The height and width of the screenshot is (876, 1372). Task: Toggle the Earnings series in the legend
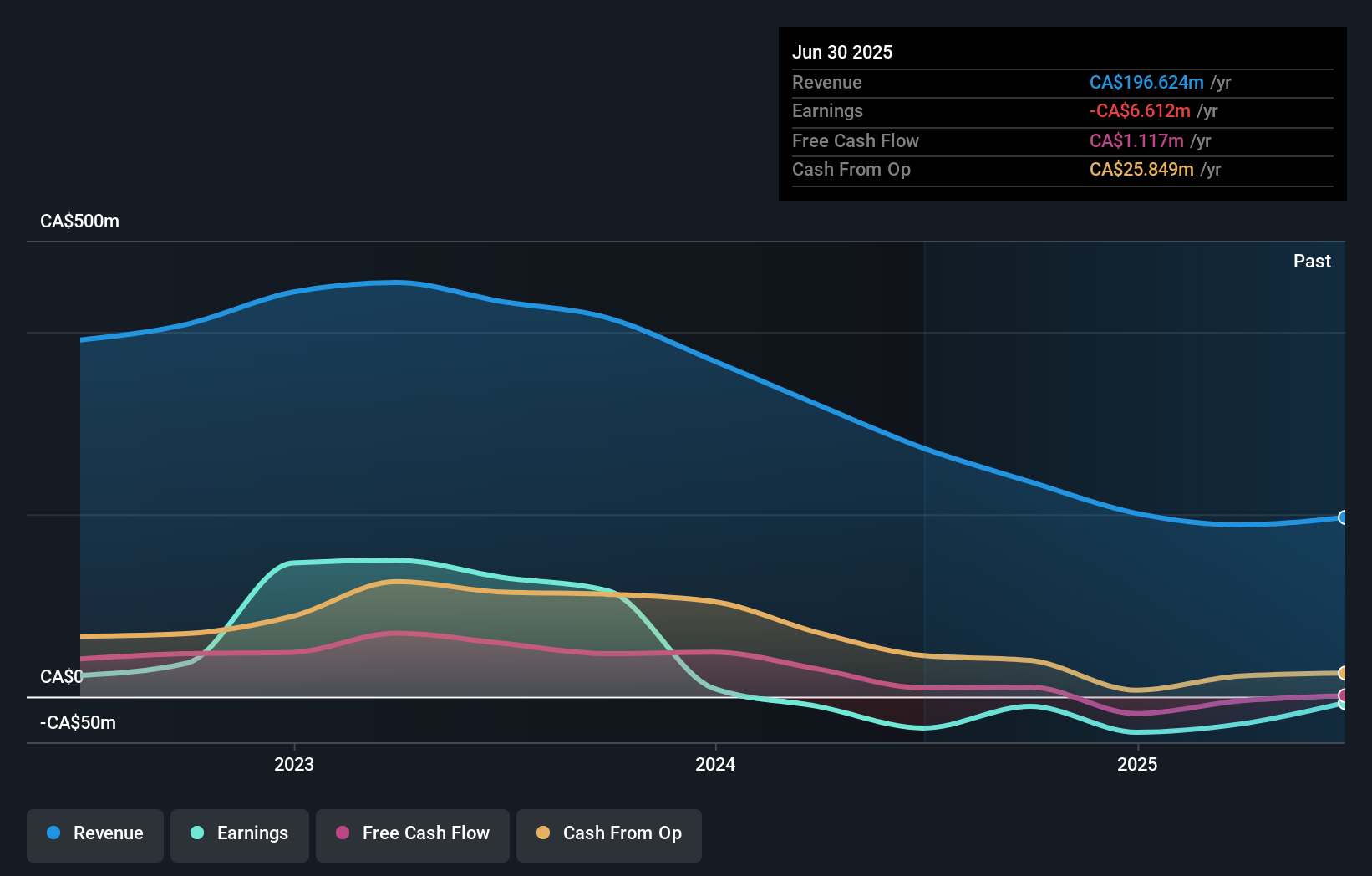[240, 835]
